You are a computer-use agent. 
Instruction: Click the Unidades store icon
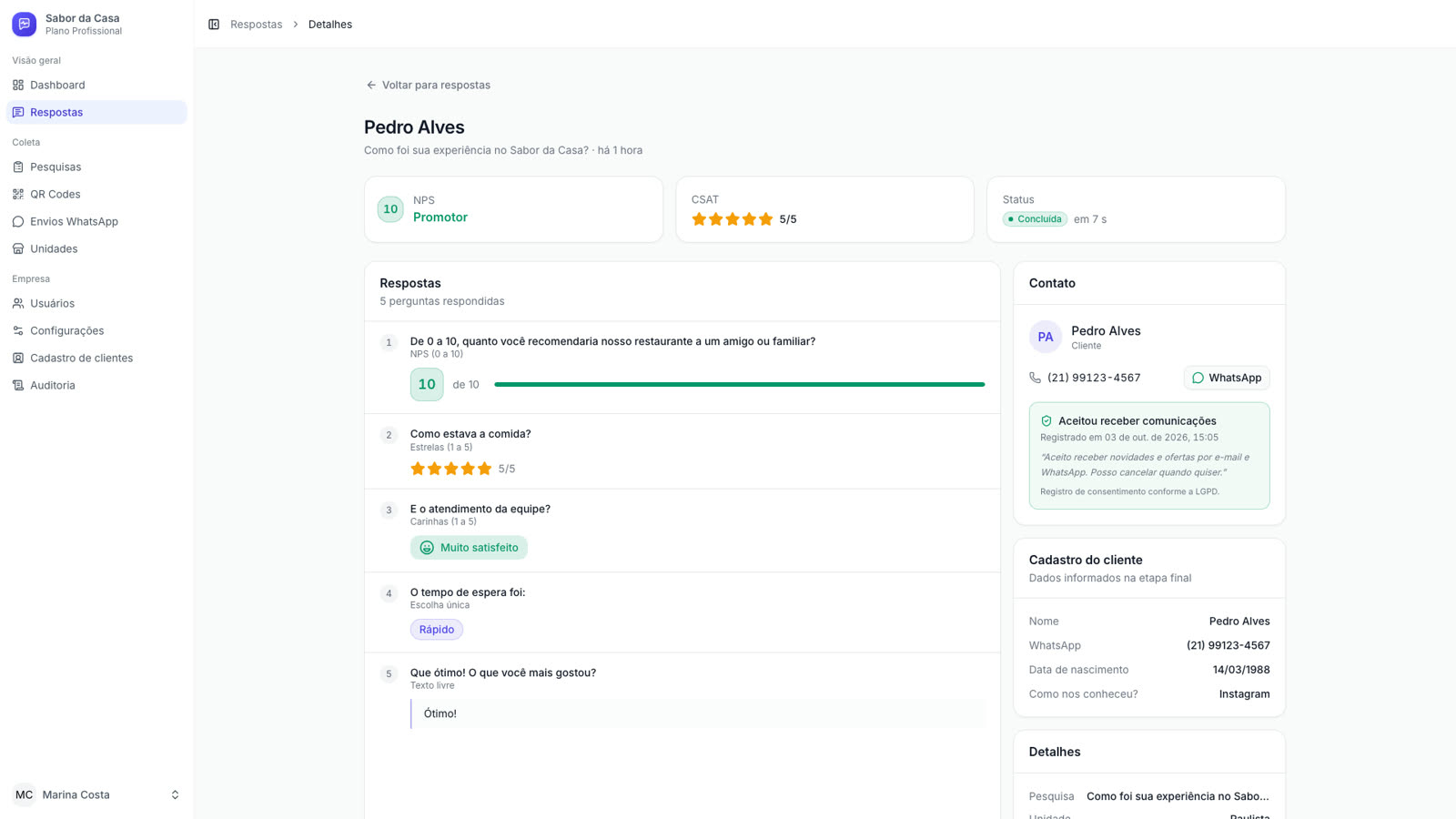[x=18, y=248]
